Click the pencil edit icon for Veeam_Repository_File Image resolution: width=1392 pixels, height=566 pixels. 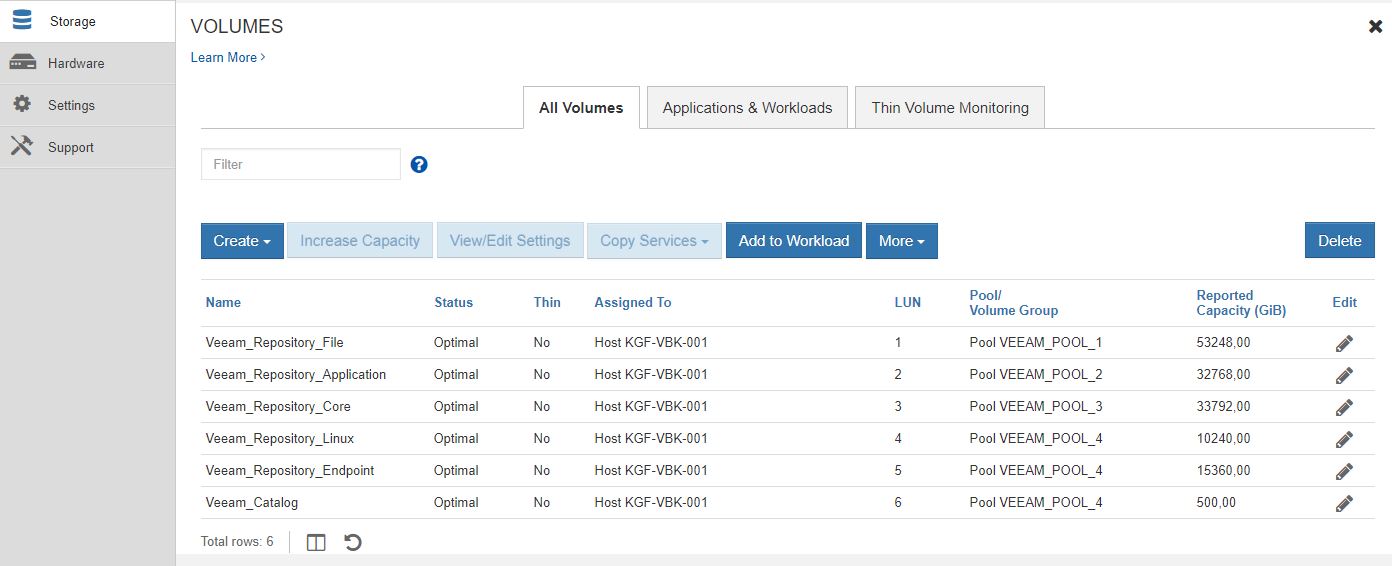point(1344,343)
